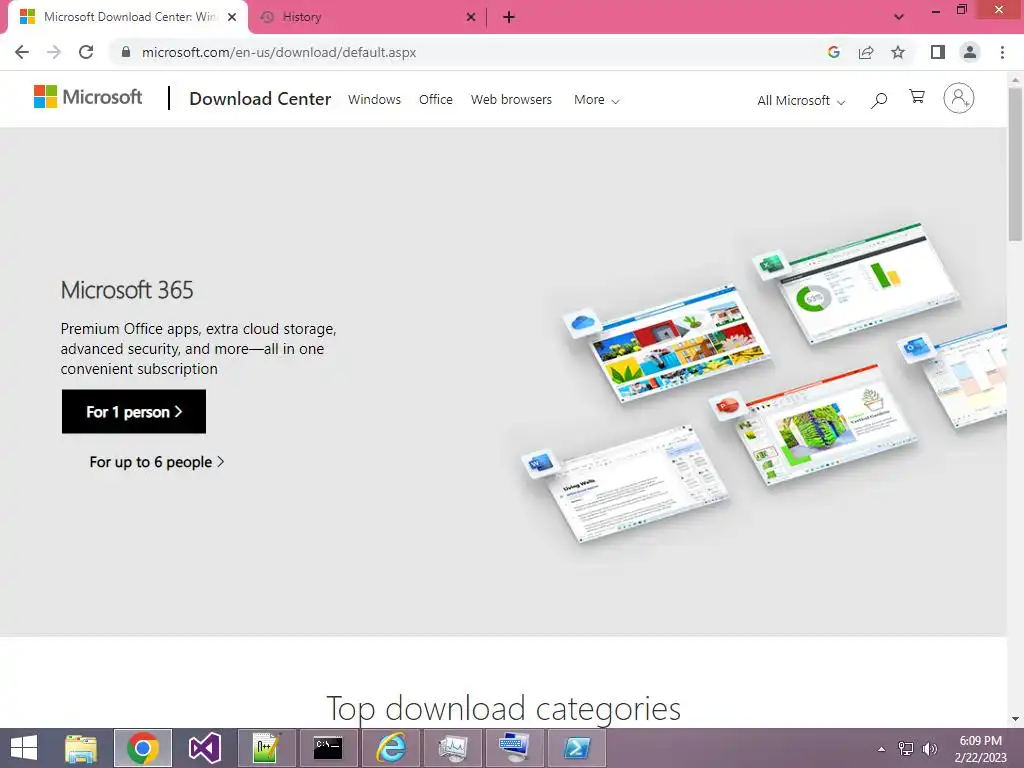The height and width of the screenshot is (768, 1024).
Task: Click the For 1 person button
Action: (134, 411)
